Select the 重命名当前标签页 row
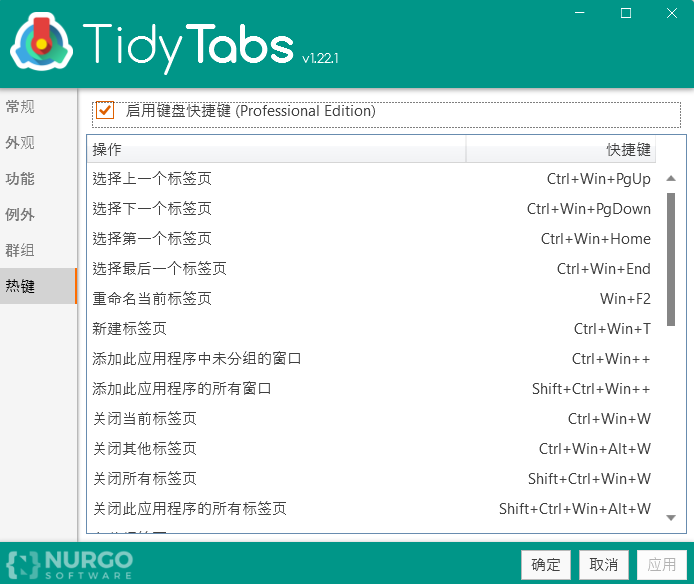The width and height of the screenshot is (694, 584). (x=371, y=299)
